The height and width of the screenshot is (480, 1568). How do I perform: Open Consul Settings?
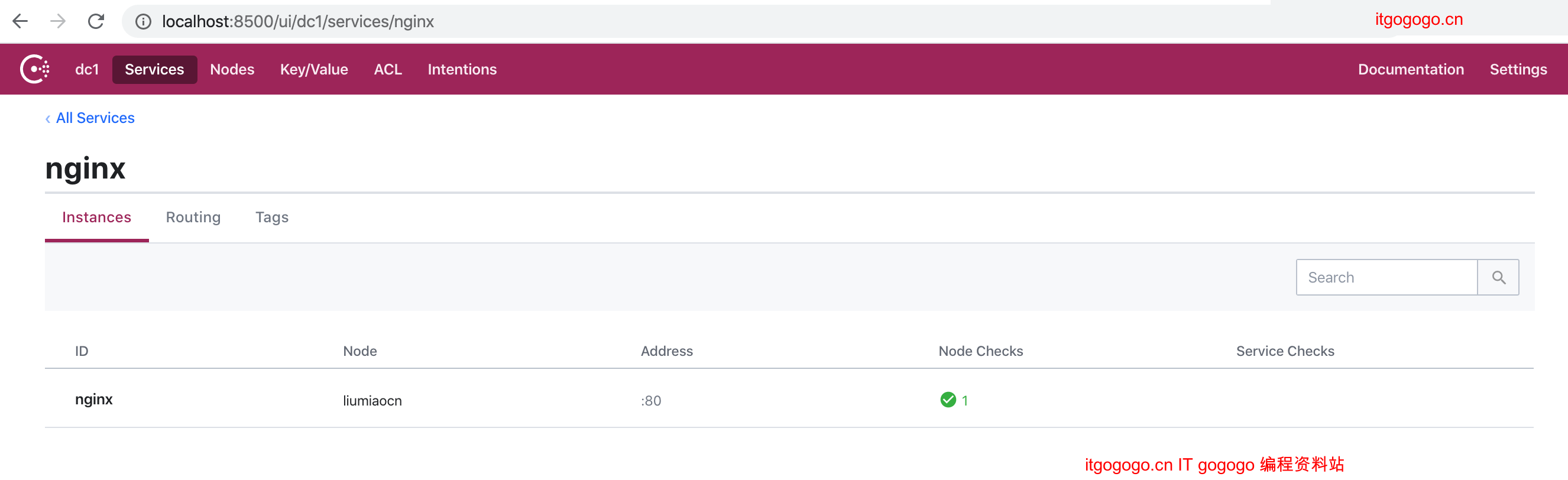point(1518,69)
